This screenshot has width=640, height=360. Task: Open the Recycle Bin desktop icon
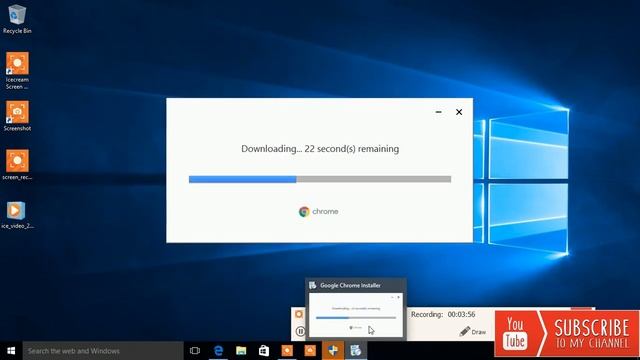pos(17,19)
